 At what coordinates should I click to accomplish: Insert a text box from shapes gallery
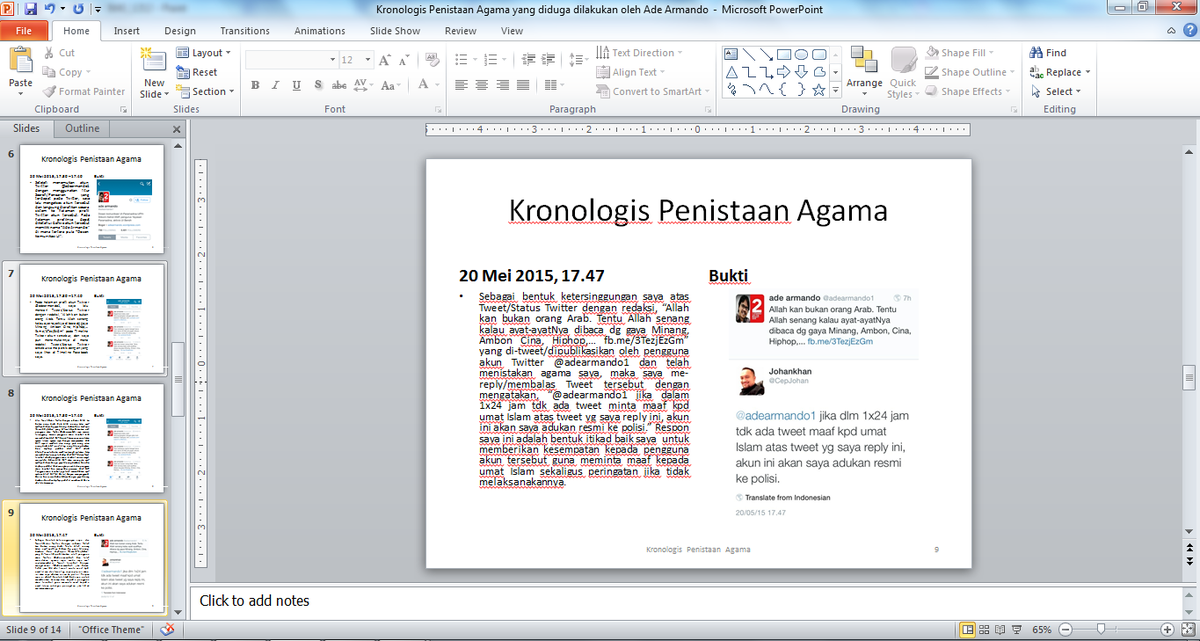point(731,53)
